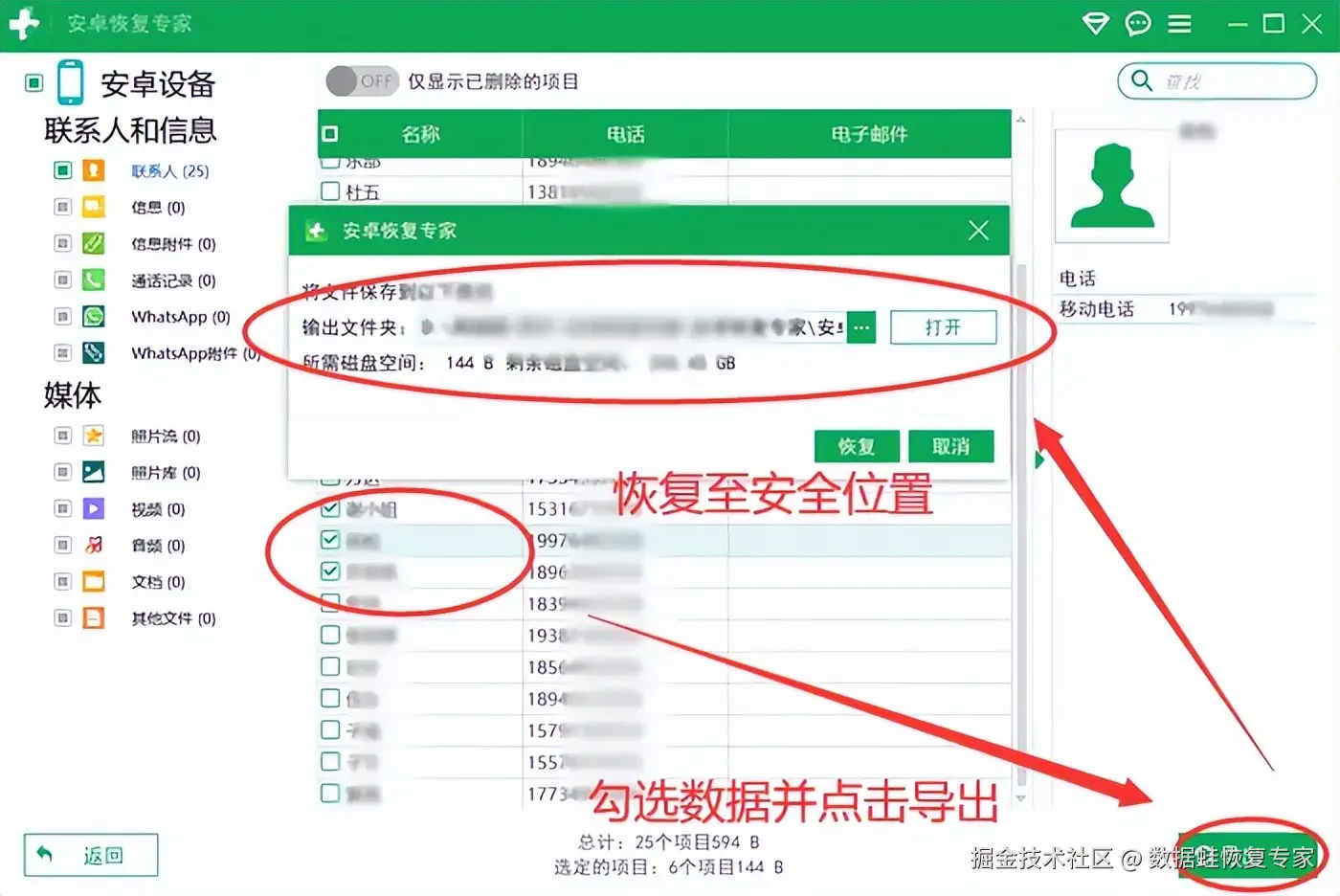This screenshot has width=1340, height=896.
Task: Open the hamburger menu in title bar
Action: tap(1179, 23)
